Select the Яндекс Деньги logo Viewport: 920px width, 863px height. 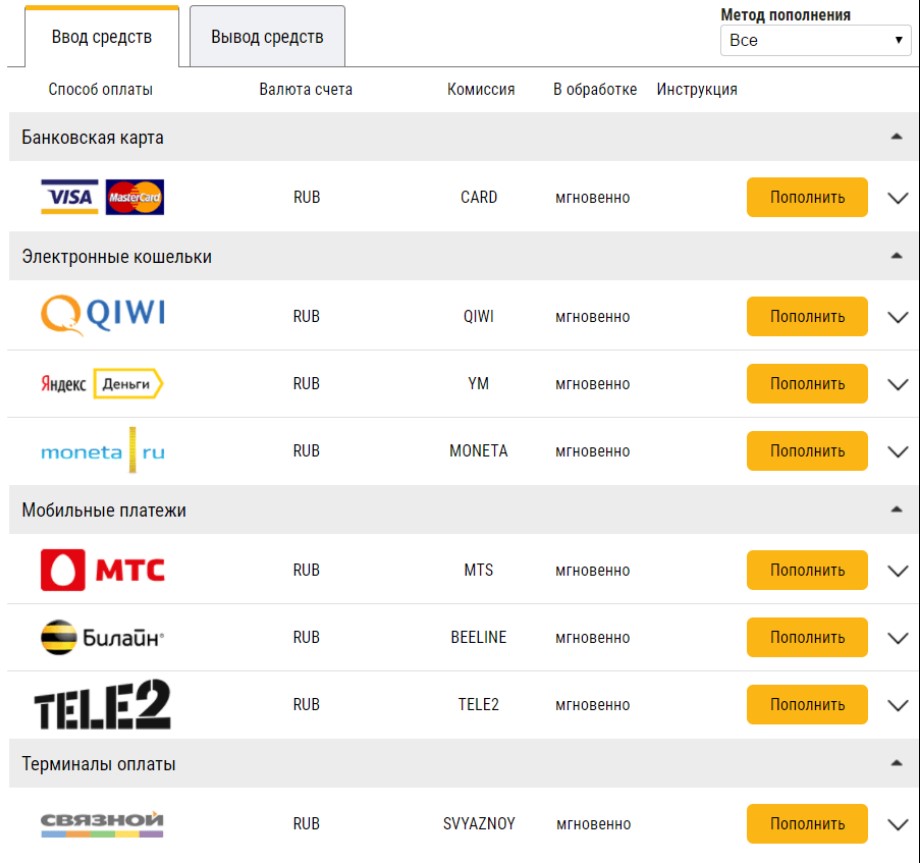coord(102,384)
